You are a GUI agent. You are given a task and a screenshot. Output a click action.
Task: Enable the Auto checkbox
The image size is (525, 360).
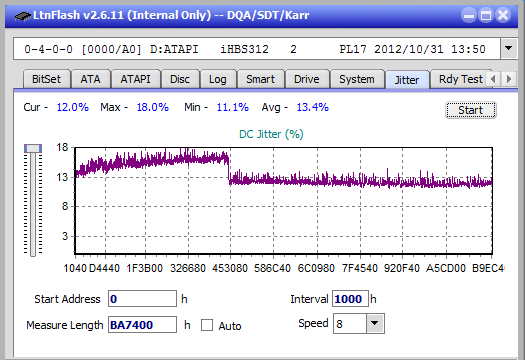tap(207, 325)
